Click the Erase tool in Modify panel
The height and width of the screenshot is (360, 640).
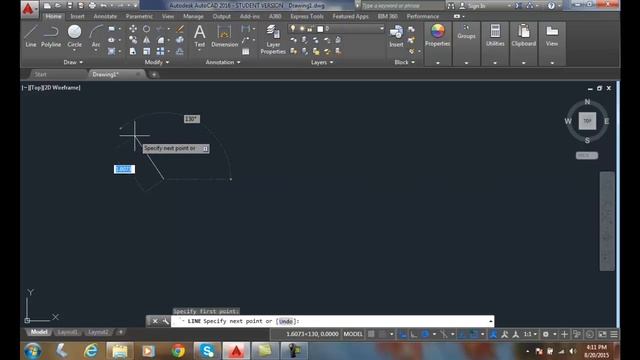(x=180, y=29)
